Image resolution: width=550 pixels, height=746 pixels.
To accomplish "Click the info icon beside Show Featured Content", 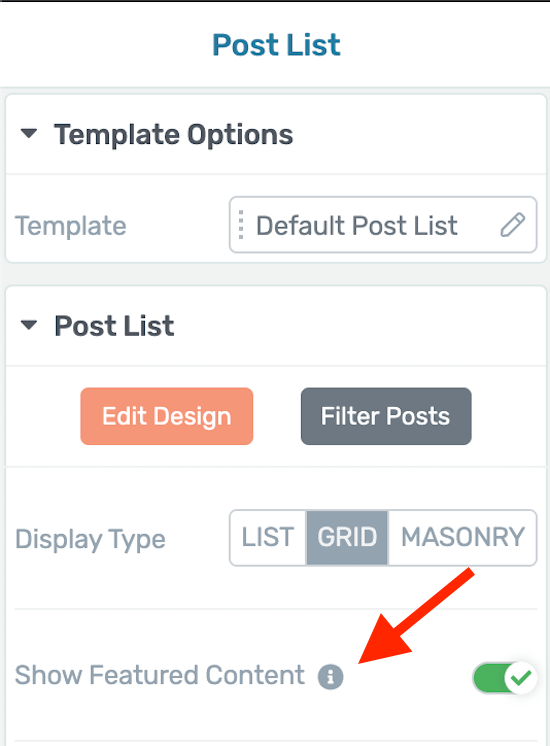I will 330,677.
